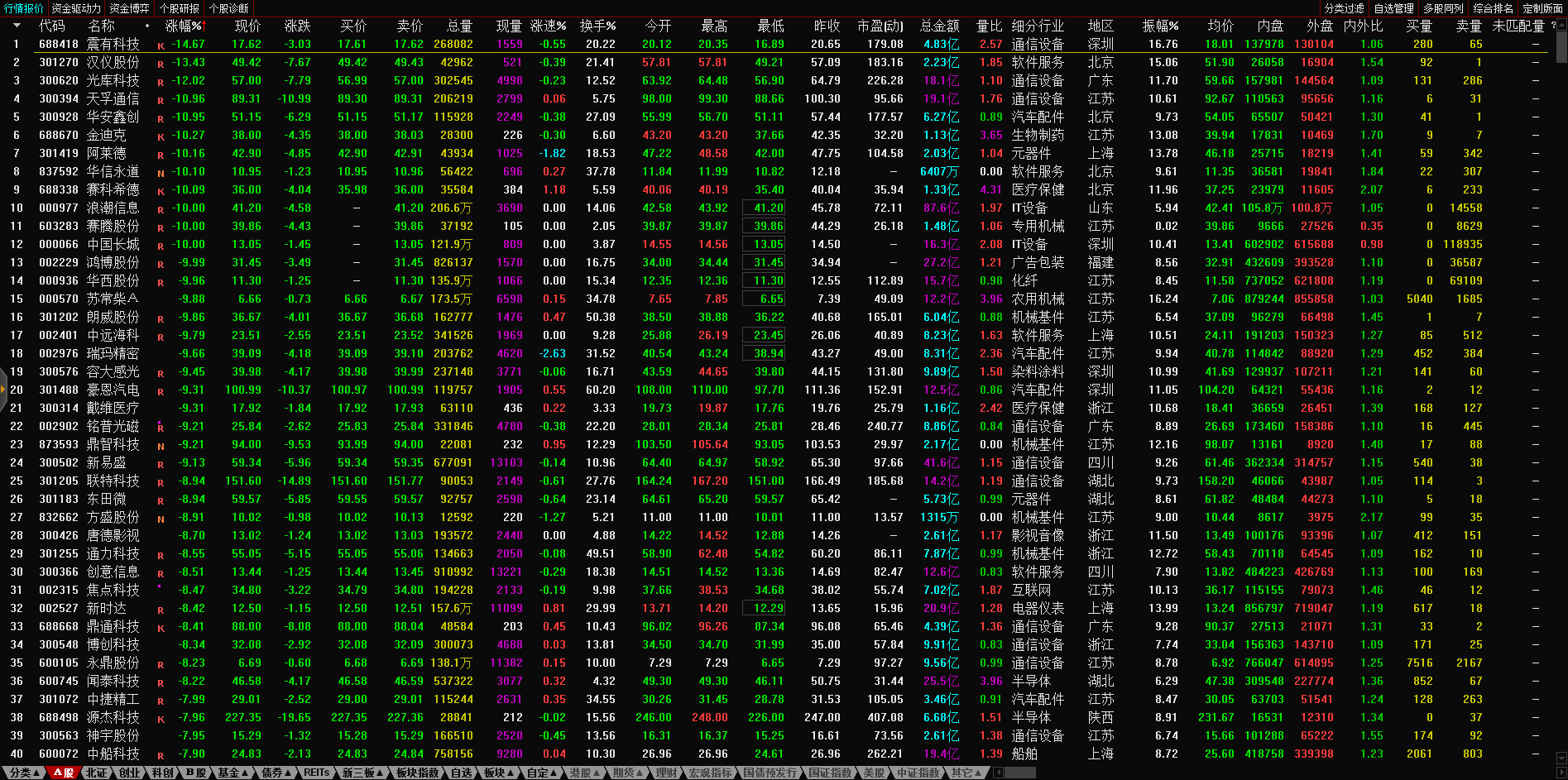Open the header dropdown triangle beside 代码 column
This screenshot has height=780, width=1568.
(x=16, y=26)
